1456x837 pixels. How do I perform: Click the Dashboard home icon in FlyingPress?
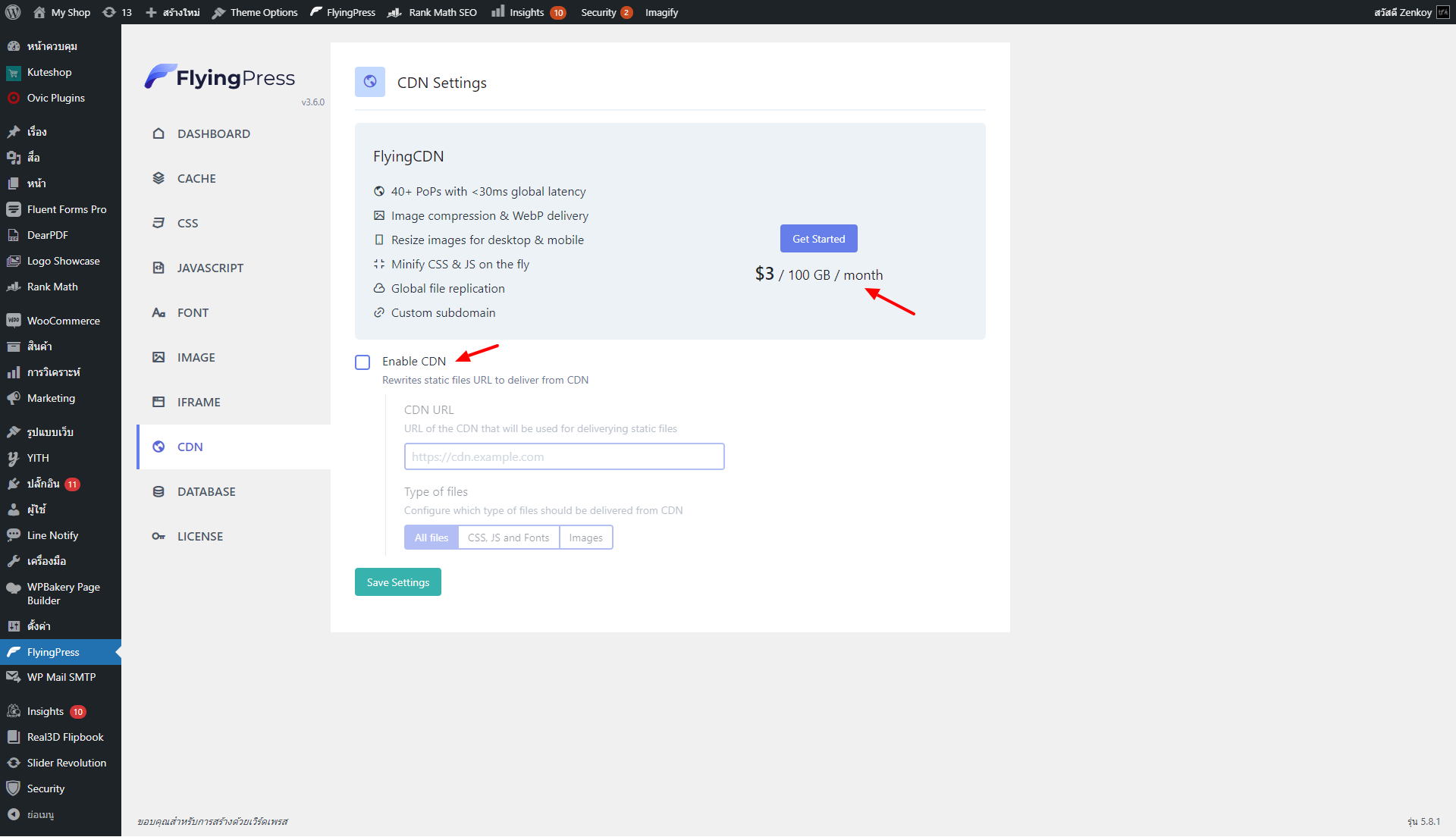158,133
